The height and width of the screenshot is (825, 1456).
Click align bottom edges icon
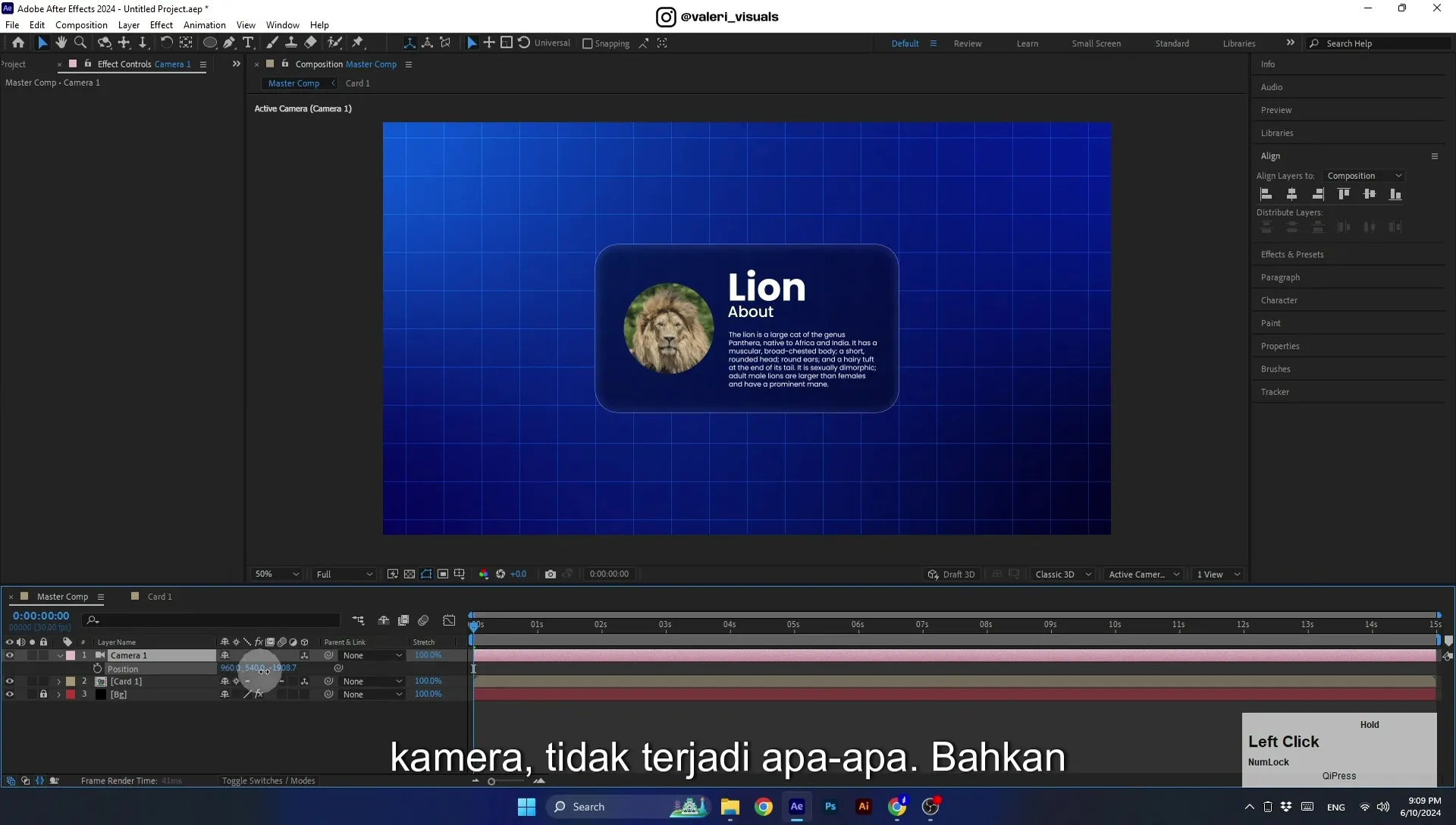[1395, 195]
